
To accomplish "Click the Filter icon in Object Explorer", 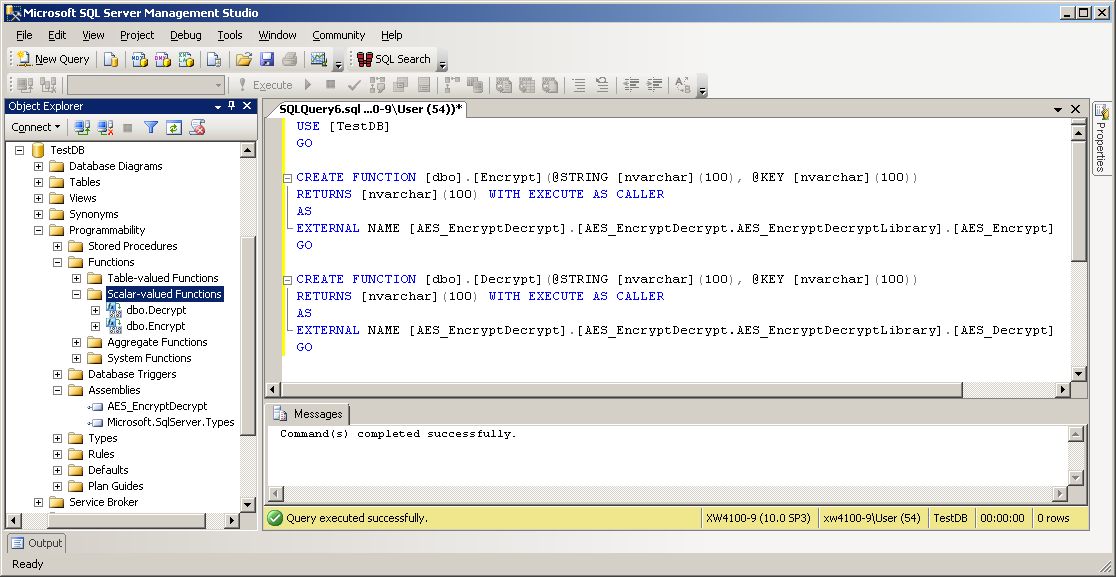I will click(x=151, y=127).
